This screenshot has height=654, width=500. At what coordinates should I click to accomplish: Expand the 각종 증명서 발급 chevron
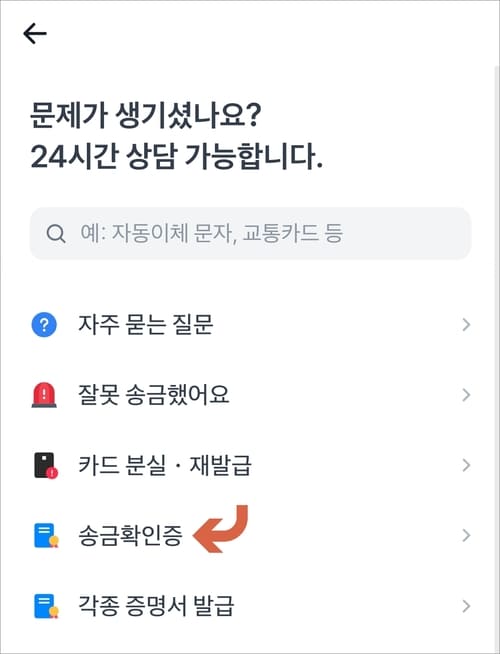click(466, 606)
